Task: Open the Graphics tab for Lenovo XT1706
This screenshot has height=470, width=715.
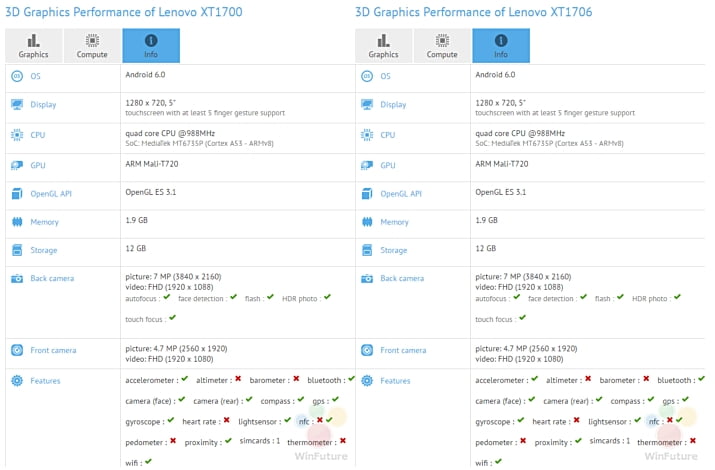Action: click(x=383, y=46)
